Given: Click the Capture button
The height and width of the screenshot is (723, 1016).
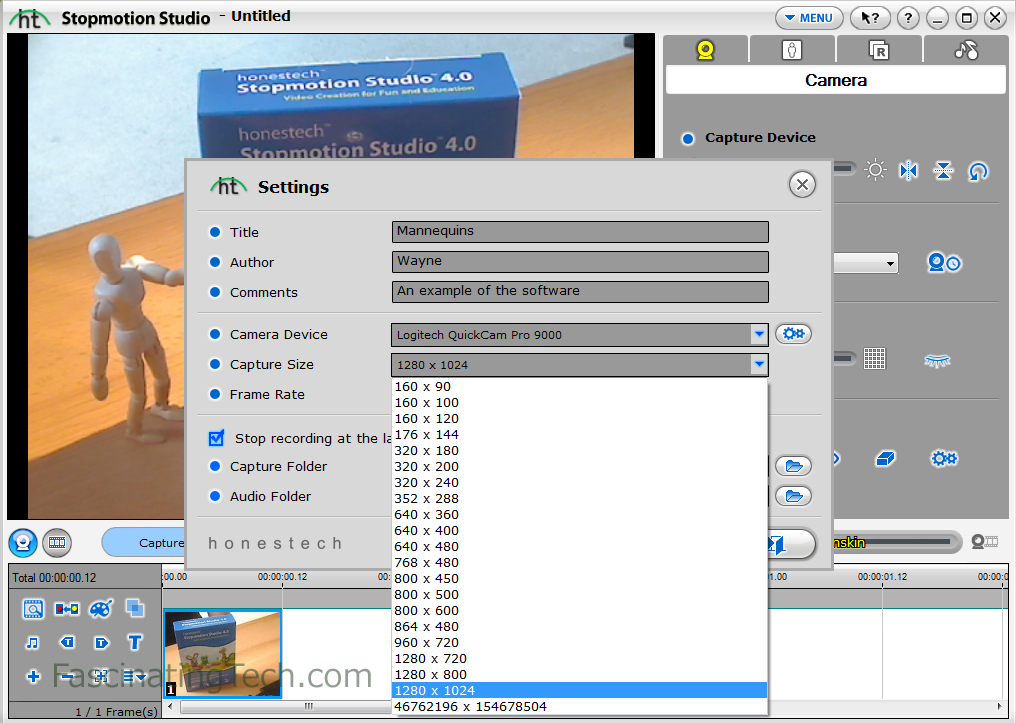Looking at the screenshot, I should tap(144, 542).
